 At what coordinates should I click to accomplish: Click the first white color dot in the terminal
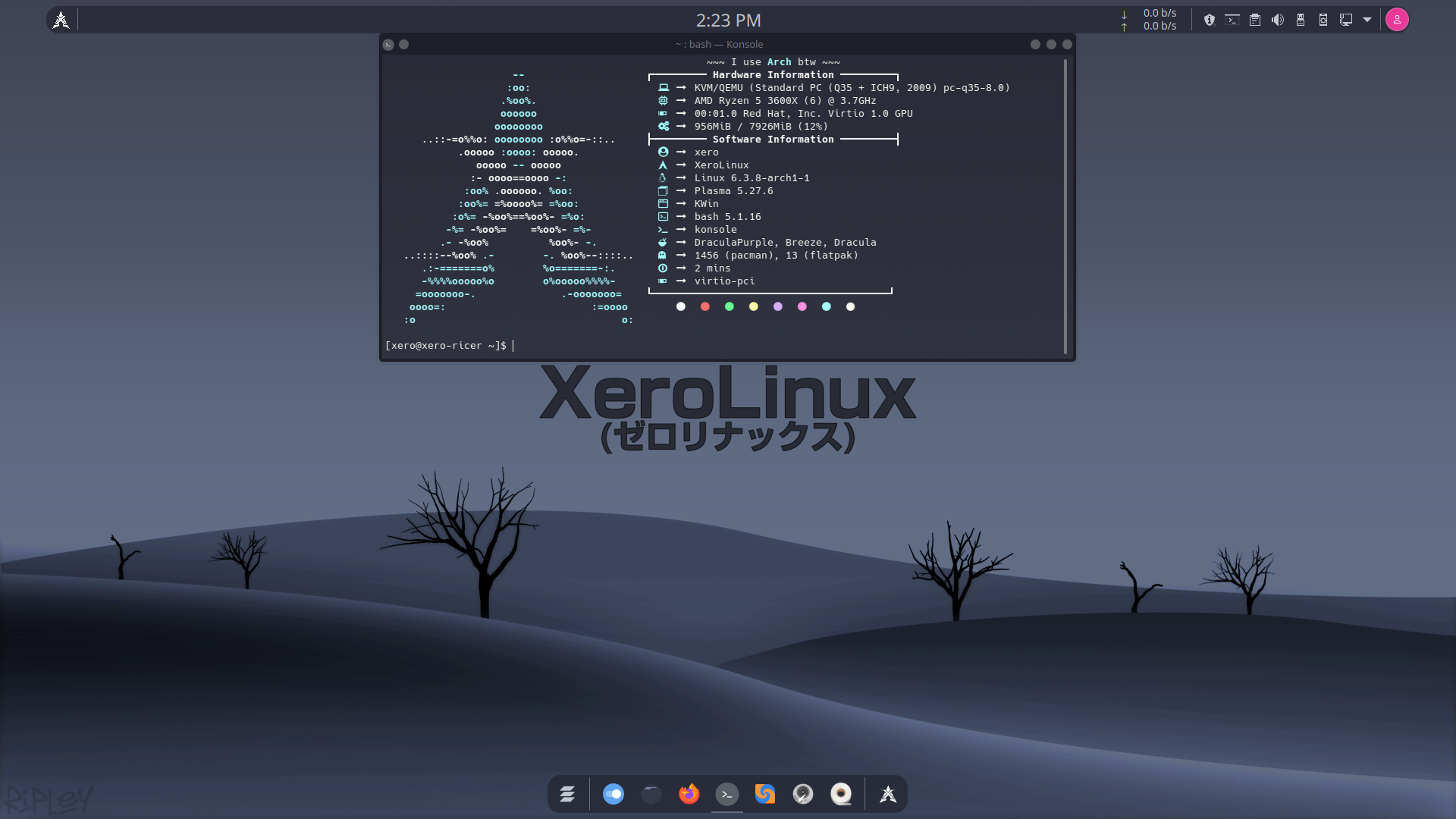click(x=681, y=307)
